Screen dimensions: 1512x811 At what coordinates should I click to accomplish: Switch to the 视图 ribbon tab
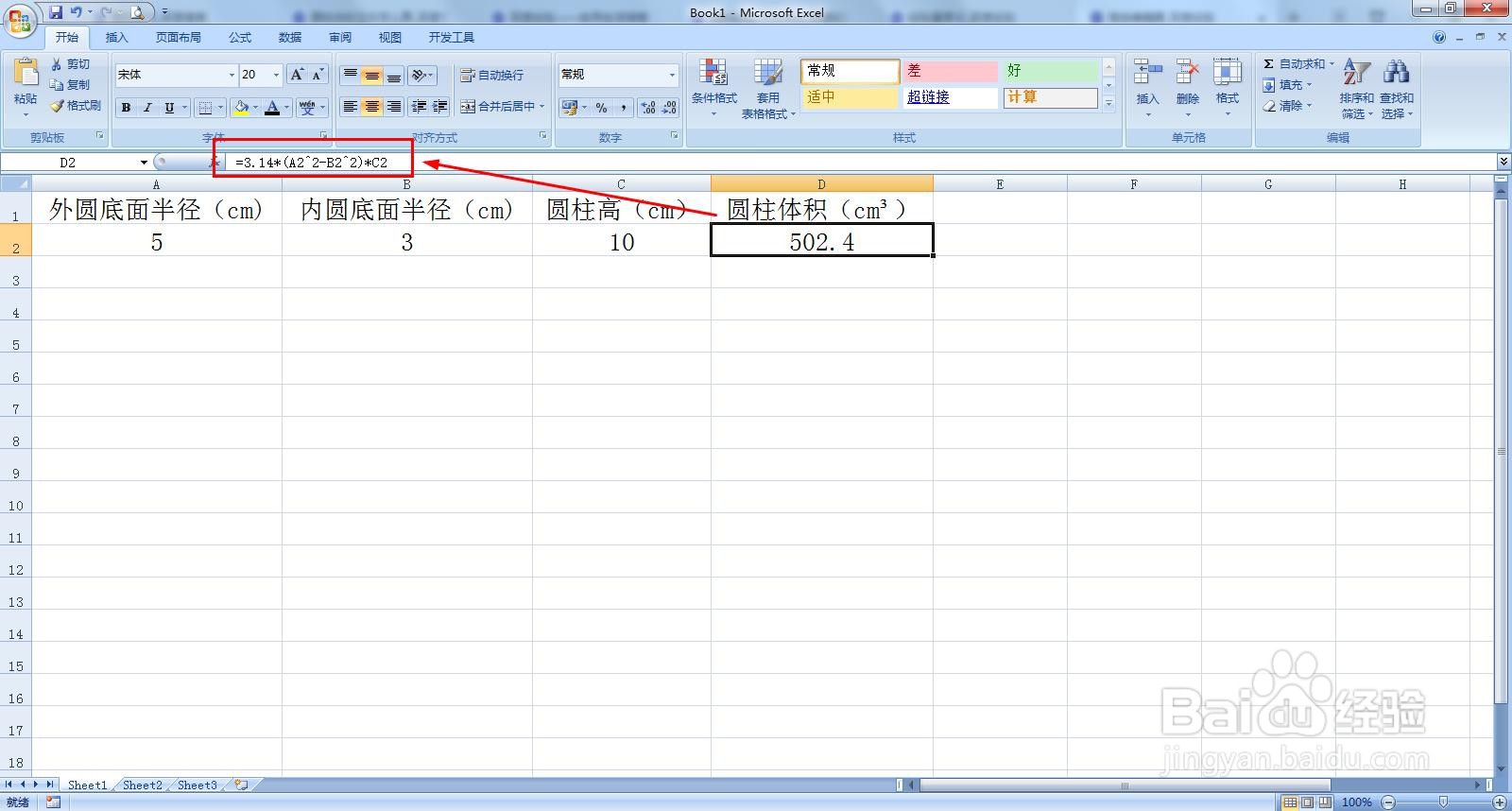tap(389, 38)
